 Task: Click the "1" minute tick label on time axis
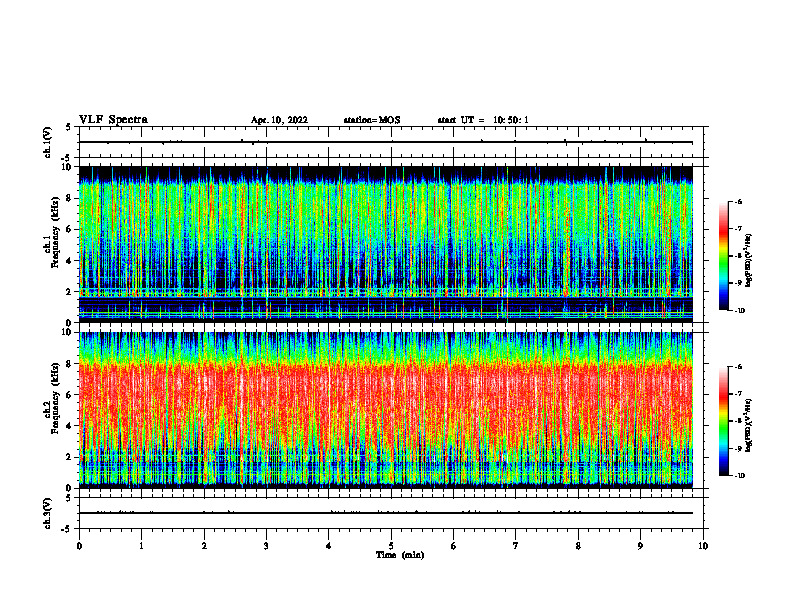pos(142,546)
